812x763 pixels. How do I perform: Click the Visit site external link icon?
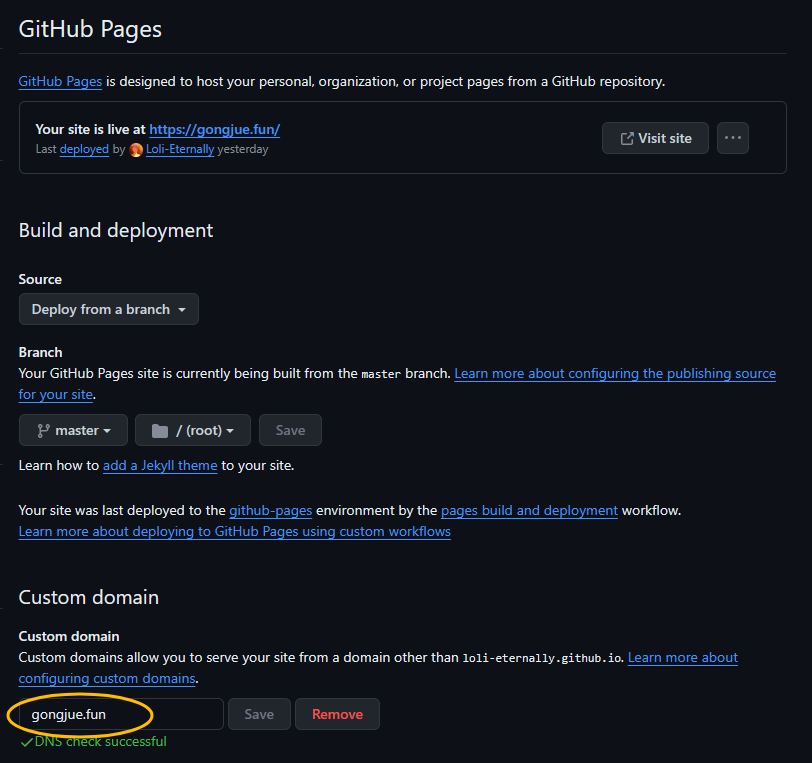tap(627, 138)
